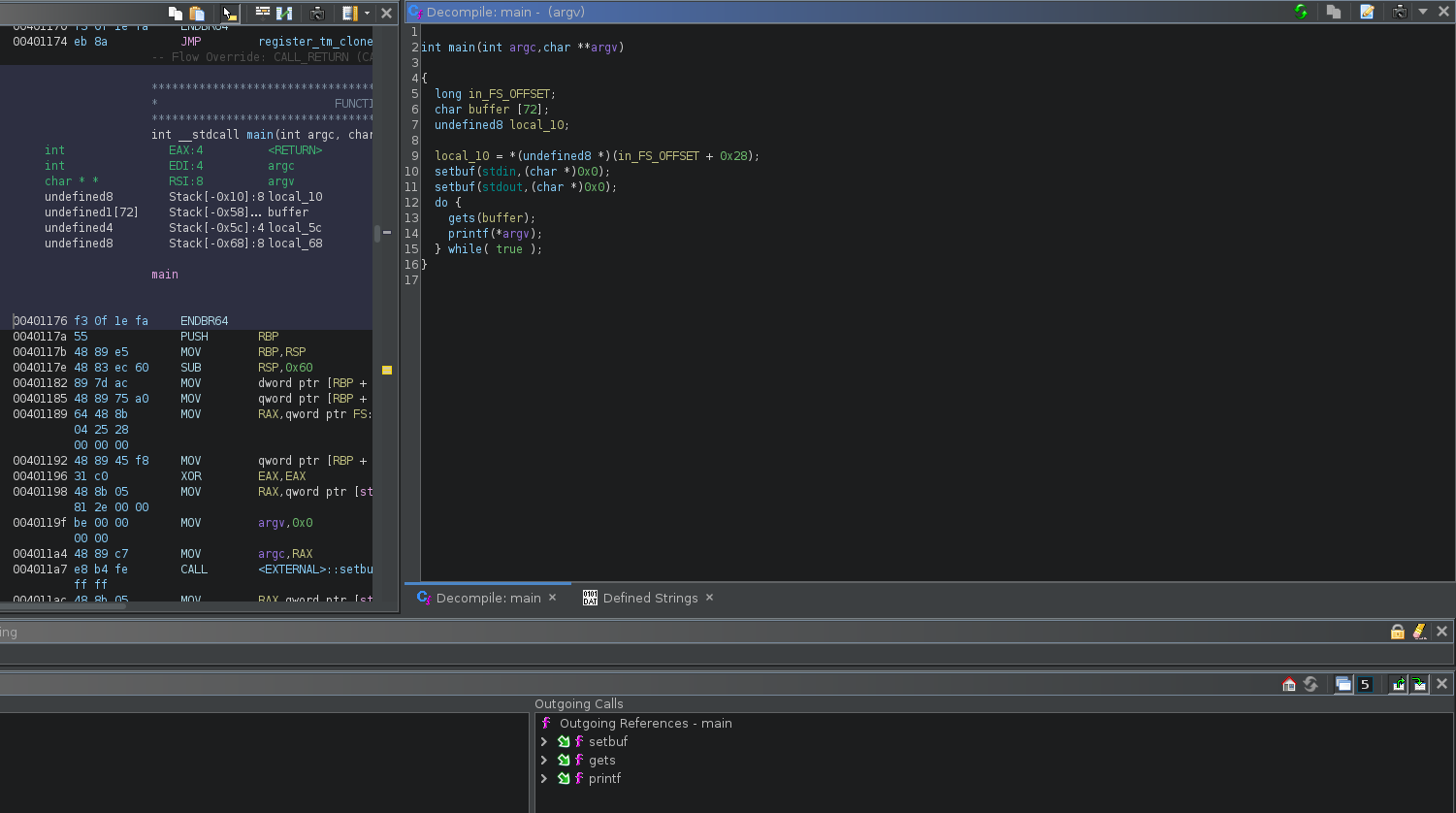Screen dimensions: 1456x813
Task: Switch to the Defined Strings tab
Action: pyautogui.click(x=650, y=598)
